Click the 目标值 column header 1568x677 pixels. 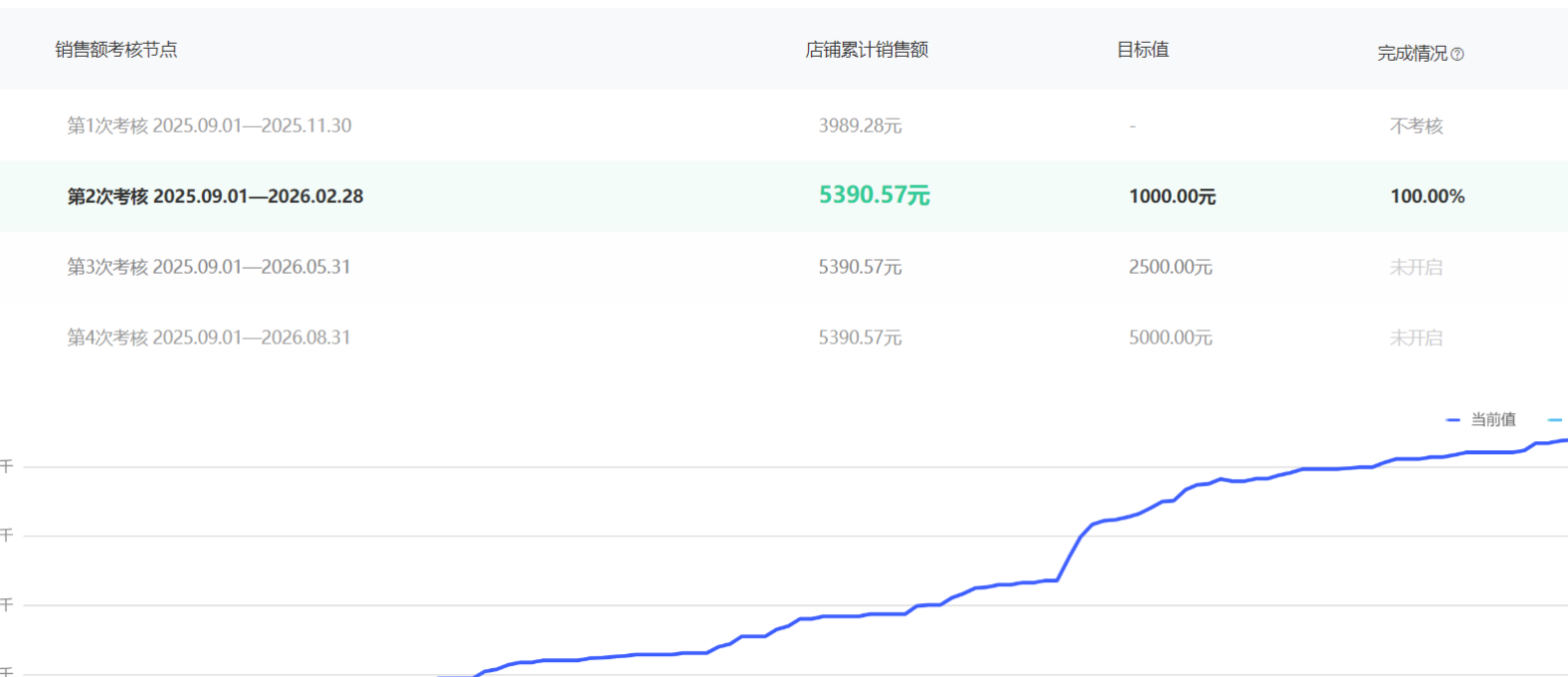coord(1142,50)
